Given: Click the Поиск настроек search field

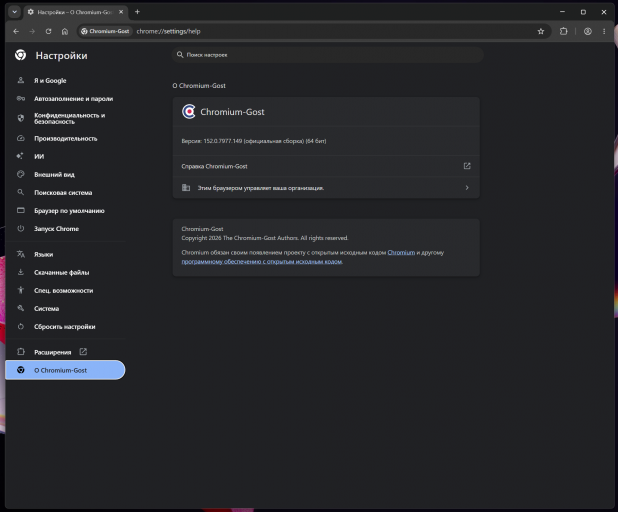Looking at the screenshot, I should point(328,55).
